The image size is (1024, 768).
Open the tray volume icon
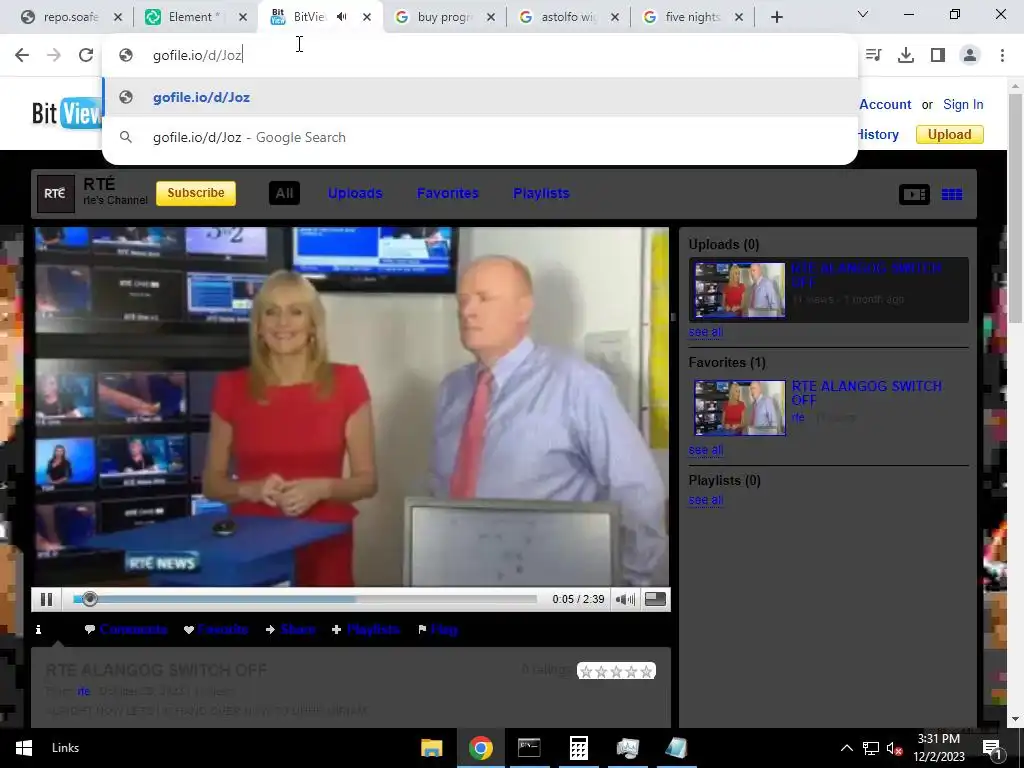[894, 748]
